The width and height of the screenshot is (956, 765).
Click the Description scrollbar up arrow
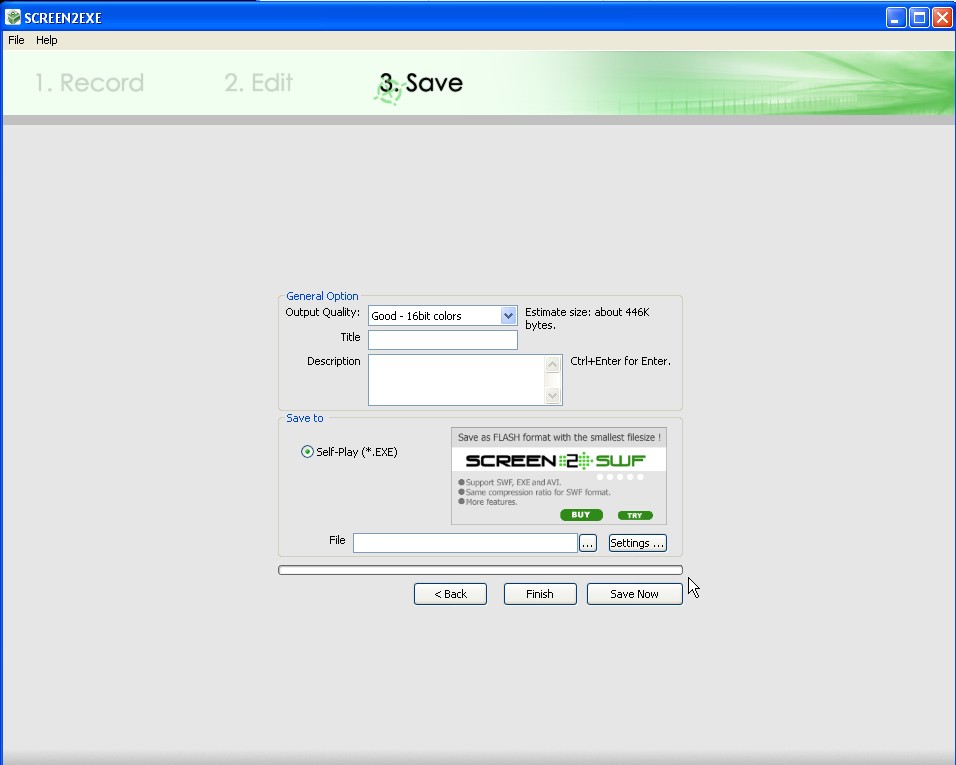click(x=552, y=365)
